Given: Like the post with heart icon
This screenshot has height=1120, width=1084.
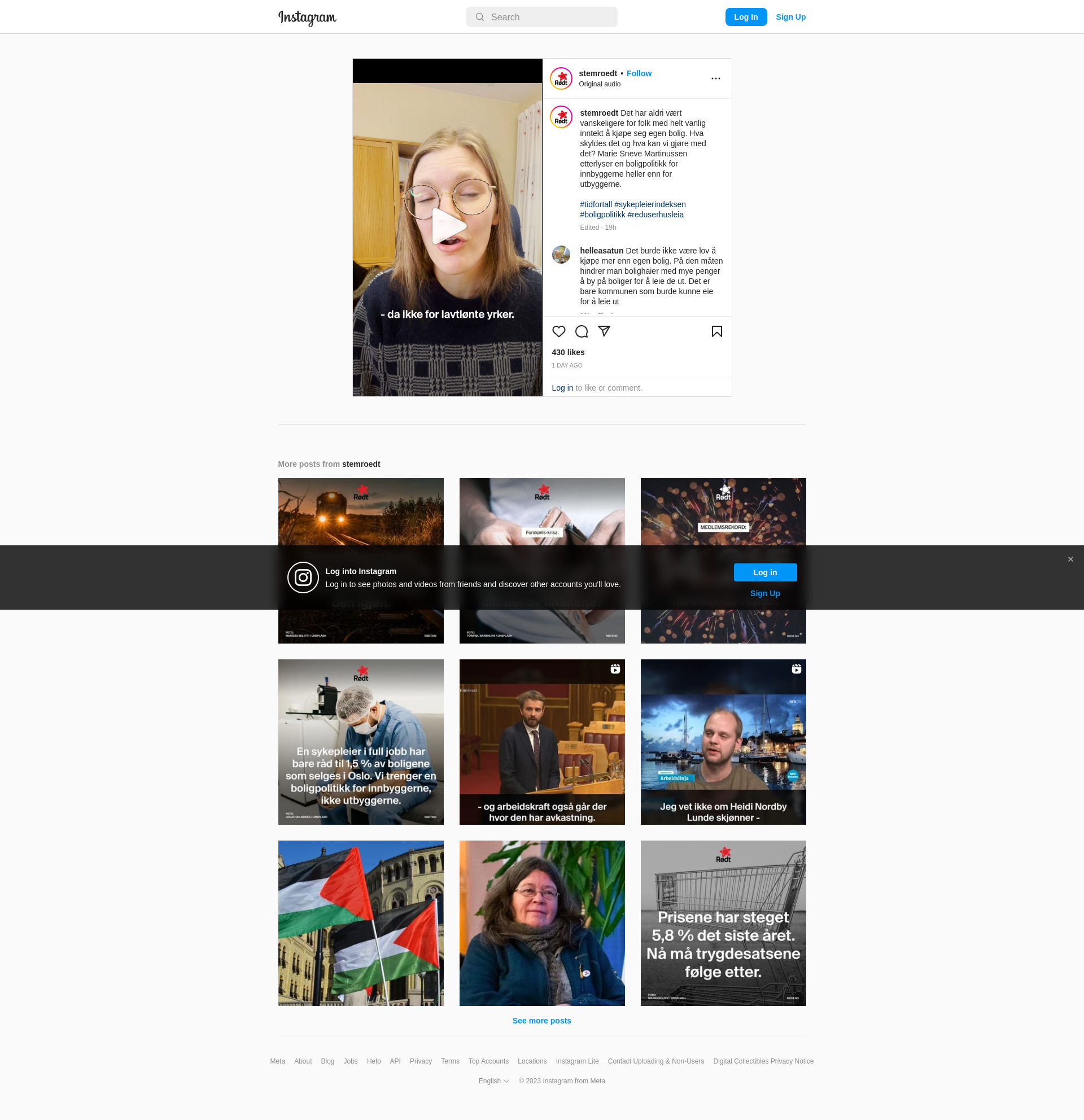Looking at the screenshot, I should [559, 331].
